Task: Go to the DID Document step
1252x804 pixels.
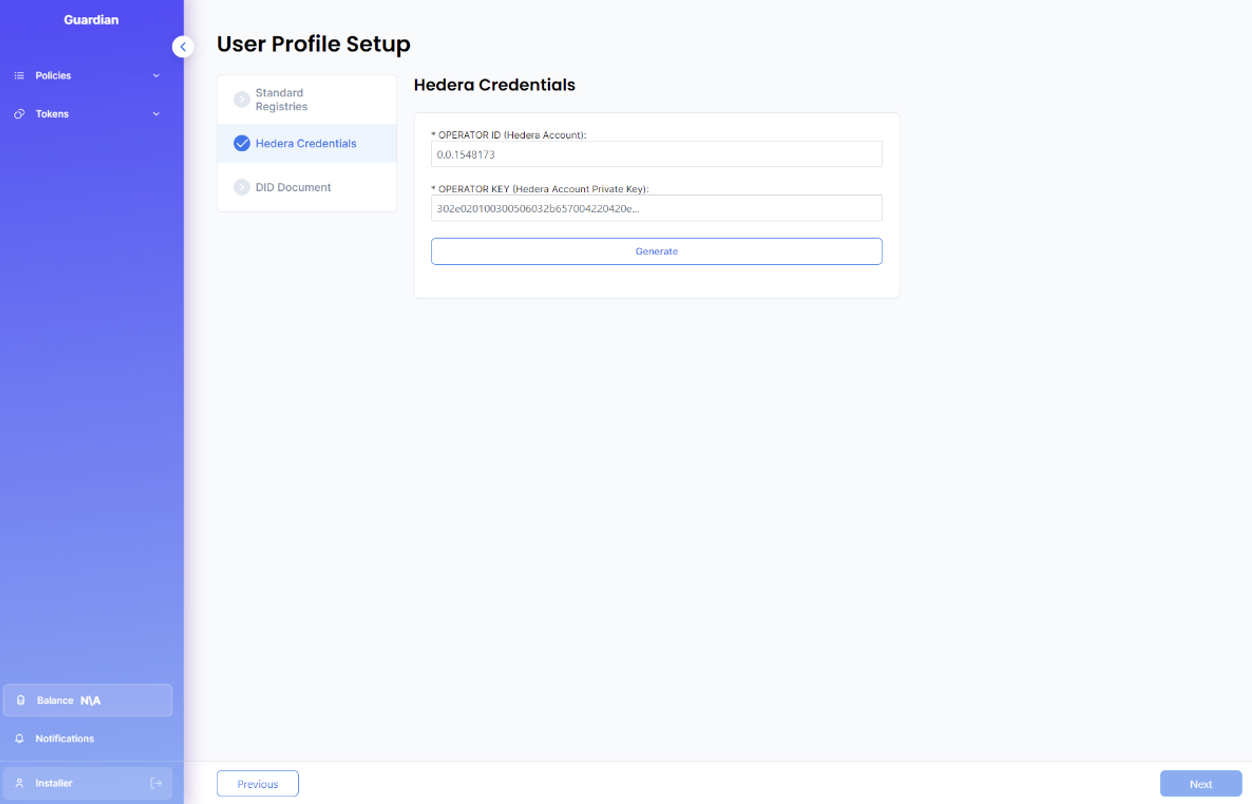Action: point(293,187)
